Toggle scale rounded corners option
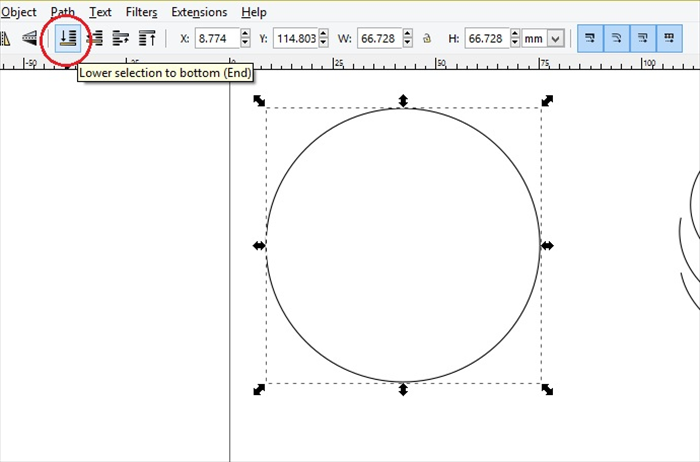700x462 pixels. point(617,38)
